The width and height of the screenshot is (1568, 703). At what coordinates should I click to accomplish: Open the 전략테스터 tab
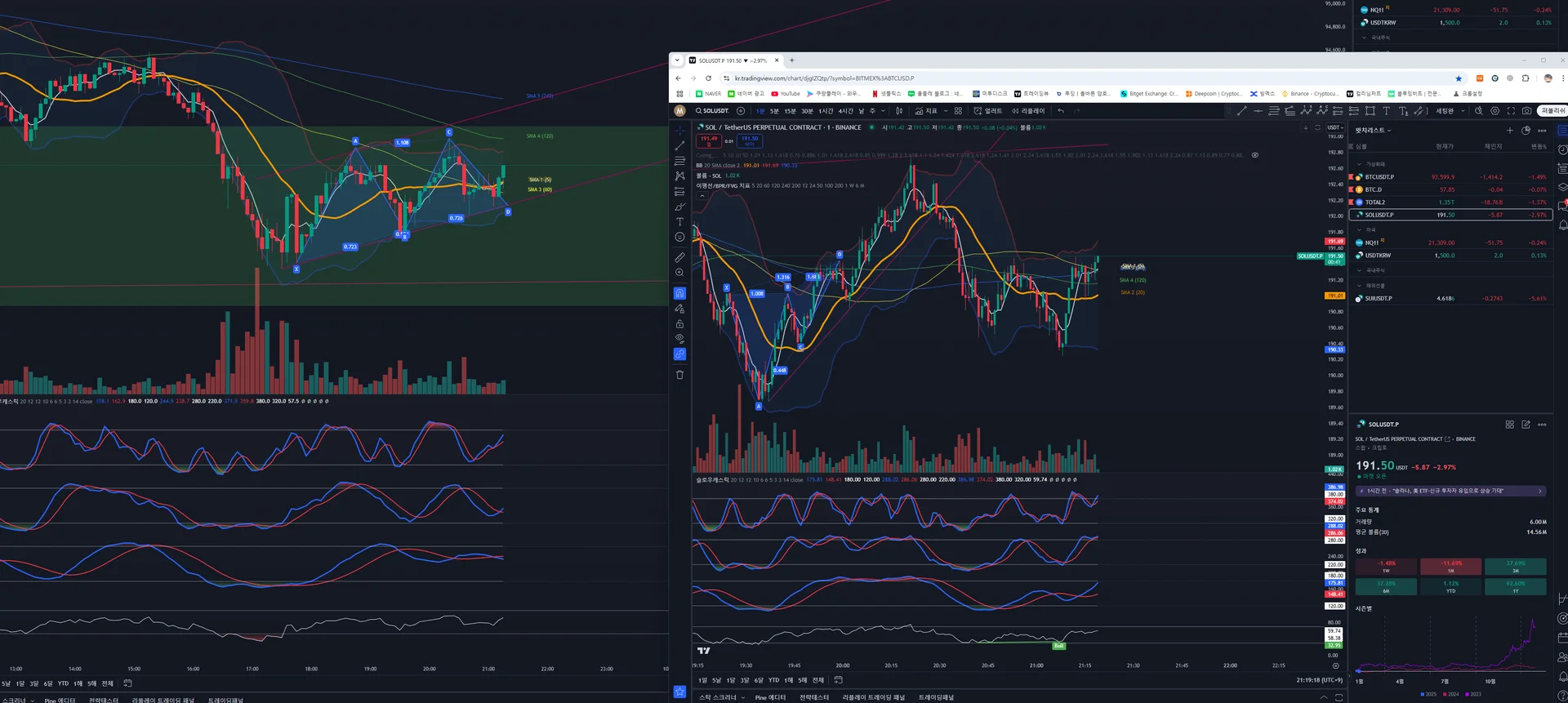tap(813, 697)
